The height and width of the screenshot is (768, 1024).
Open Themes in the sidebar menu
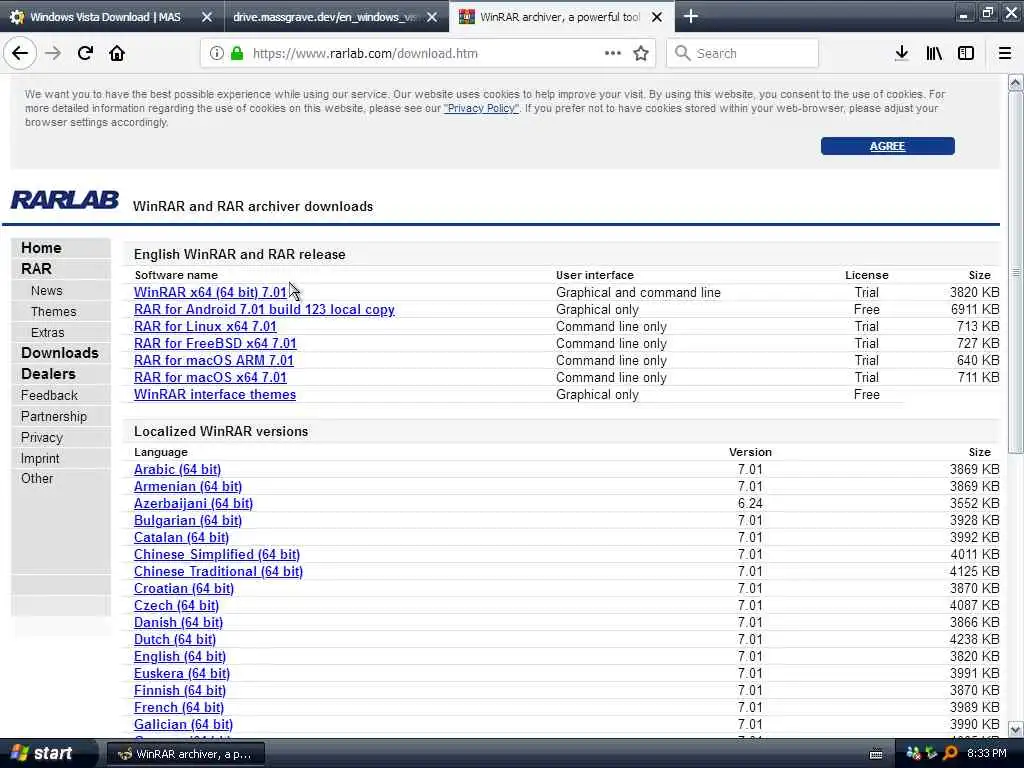pyautogui.click(x=54, y=312)
